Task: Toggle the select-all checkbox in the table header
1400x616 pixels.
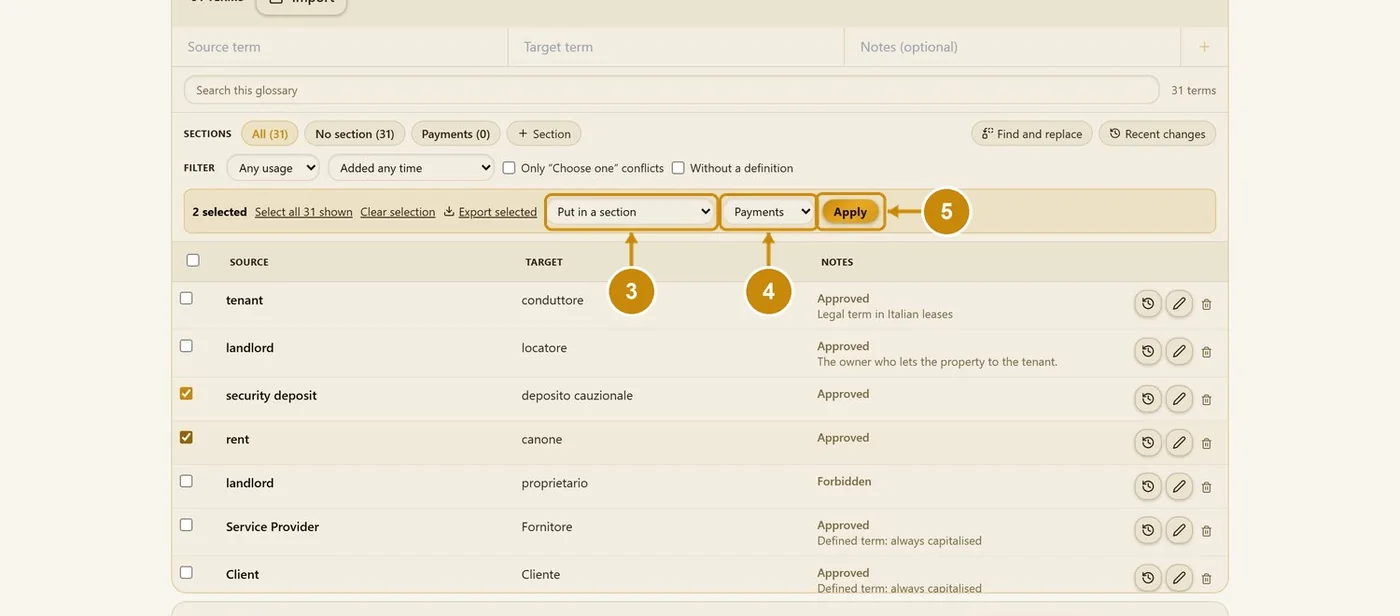Action: [x=193, y=261]
